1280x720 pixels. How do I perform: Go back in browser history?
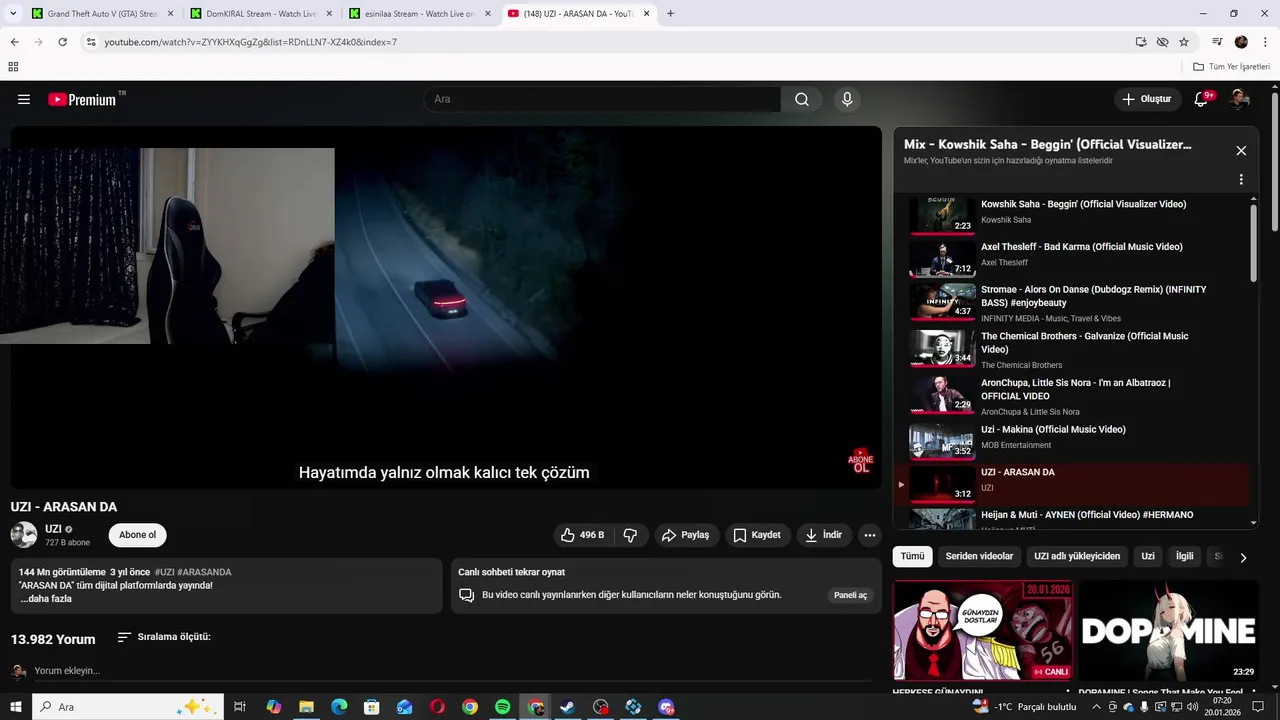coord(14,42)
